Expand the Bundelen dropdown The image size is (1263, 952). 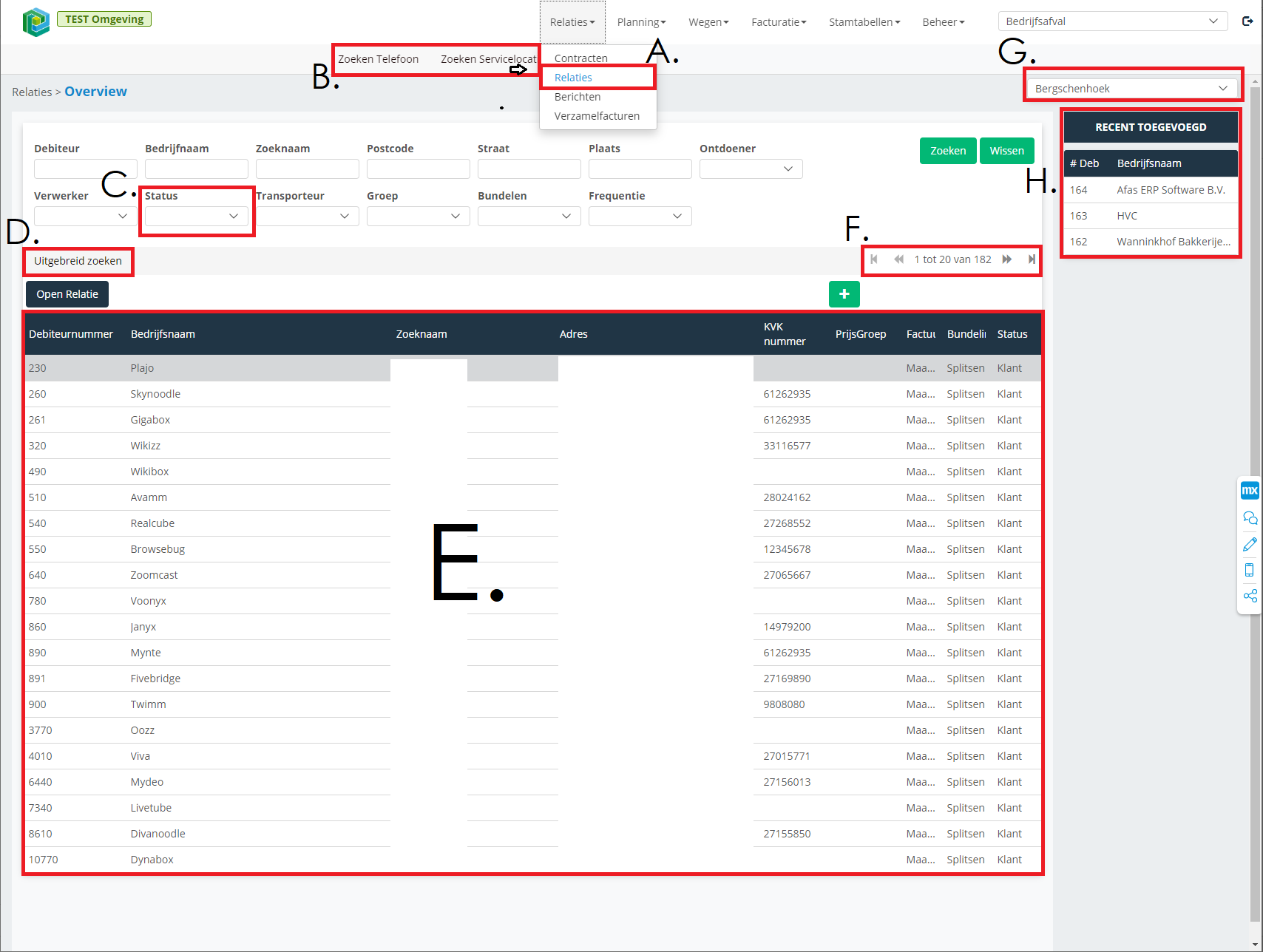tap(529, 217)
